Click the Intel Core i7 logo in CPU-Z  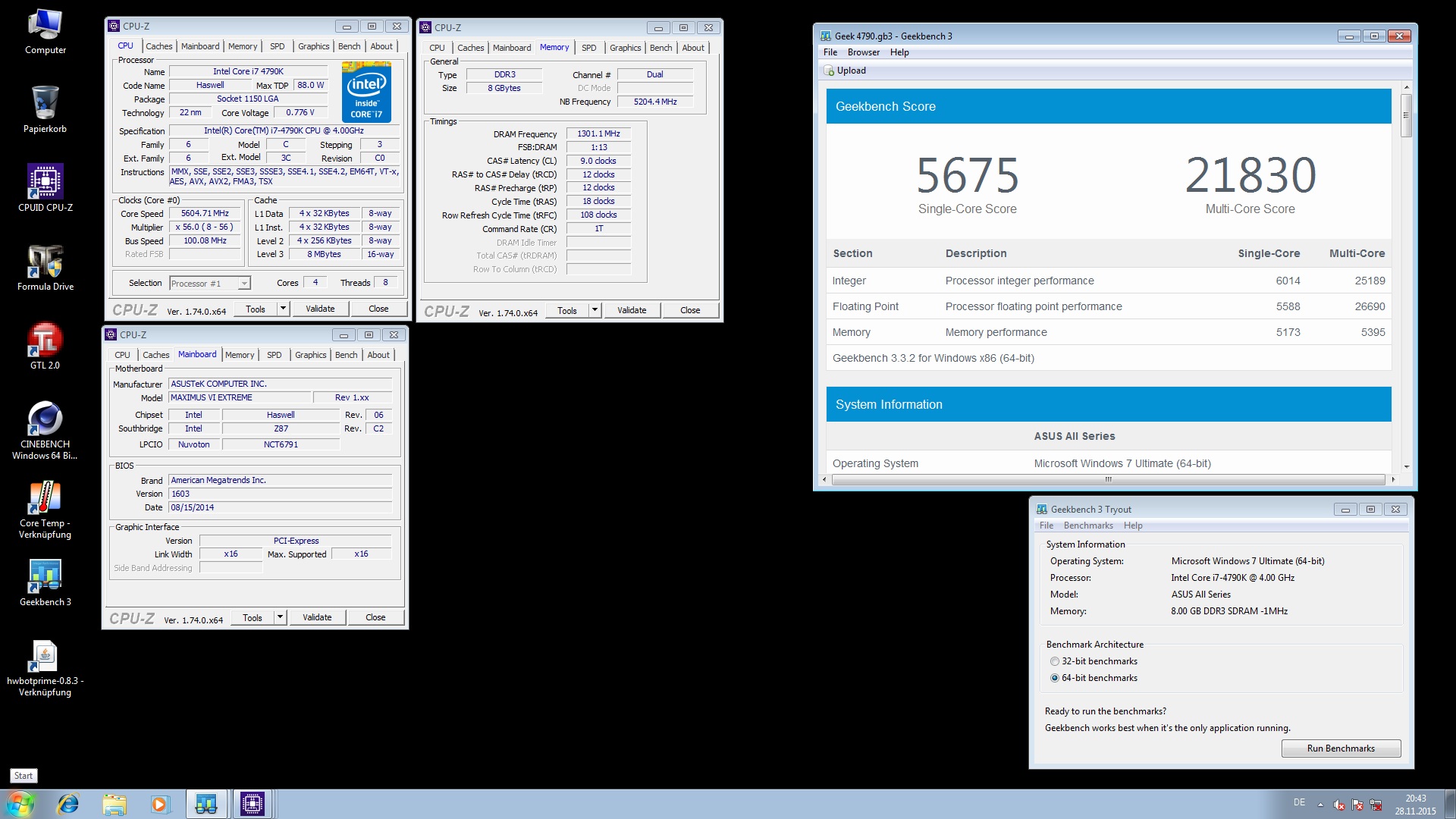pos(366,92)
